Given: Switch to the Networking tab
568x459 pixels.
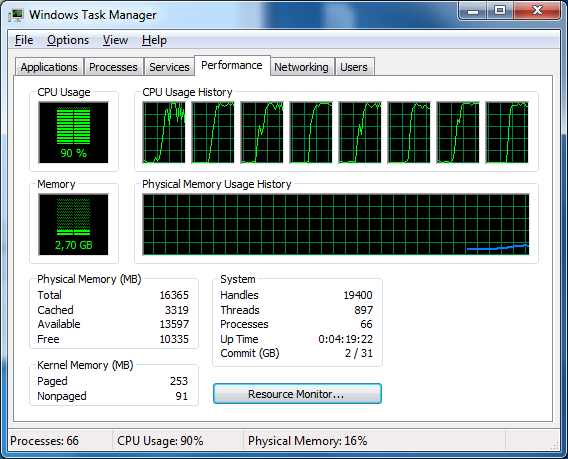Looking at the screenshot, I should (301, 67).
